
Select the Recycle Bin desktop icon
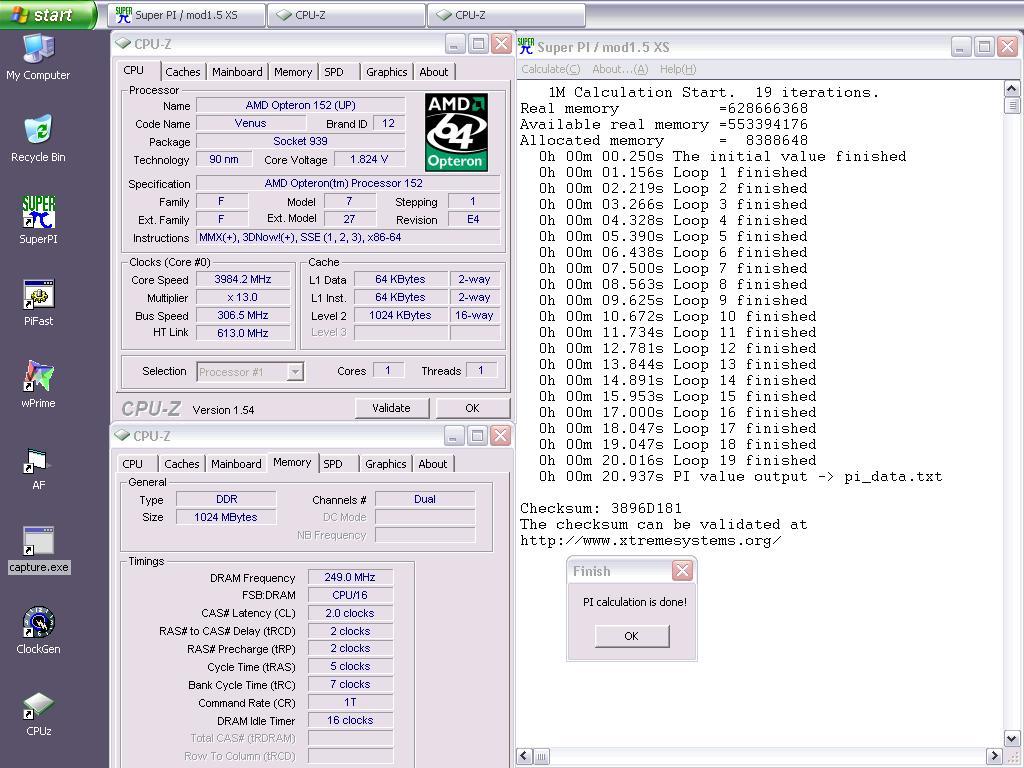point(38,139)
